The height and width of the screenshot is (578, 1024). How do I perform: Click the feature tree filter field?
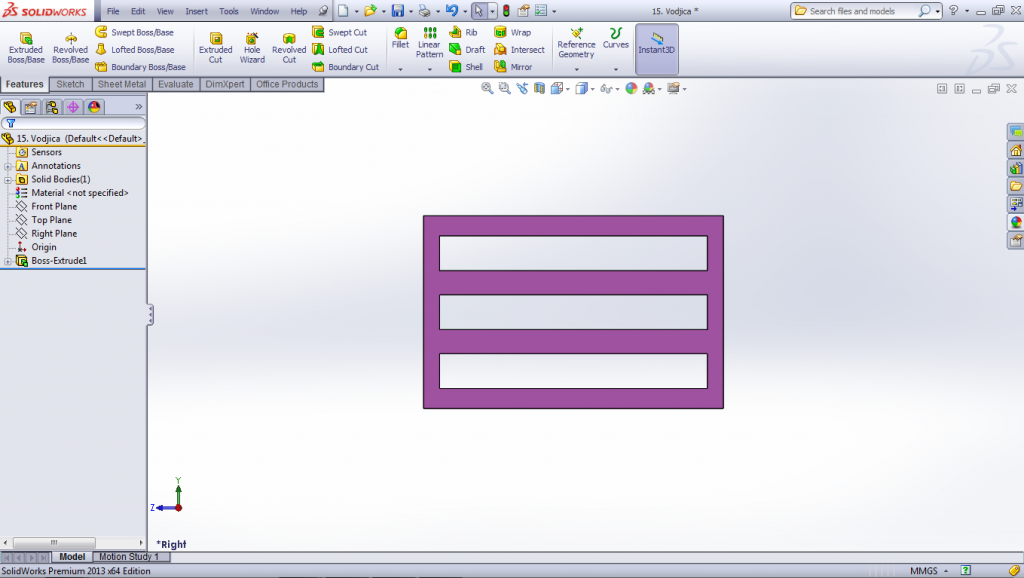pos(73,123)
